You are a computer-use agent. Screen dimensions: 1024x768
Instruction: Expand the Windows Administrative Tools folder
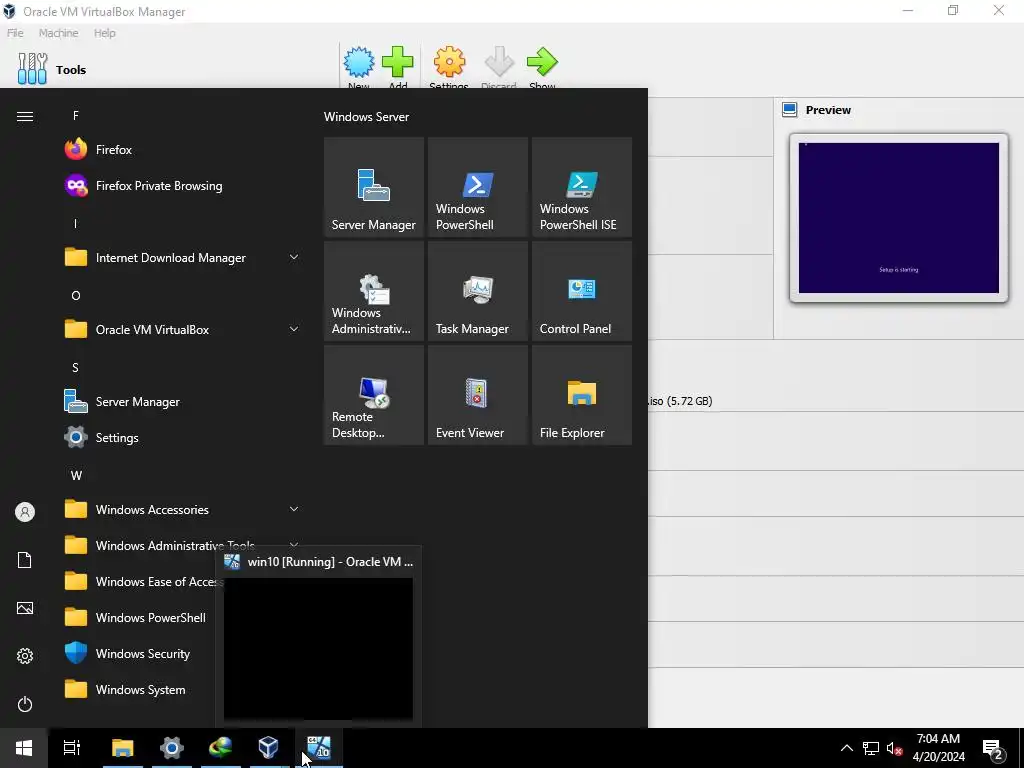click(x=183, y=543)
